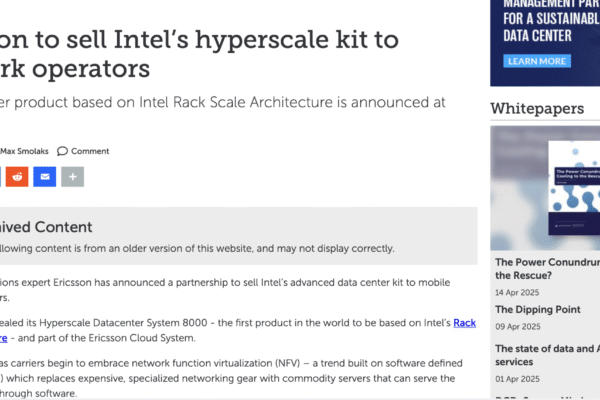Click the Comment speech bubble icon
This screenshot has height=400, width=600.
(x=62, y=151)
